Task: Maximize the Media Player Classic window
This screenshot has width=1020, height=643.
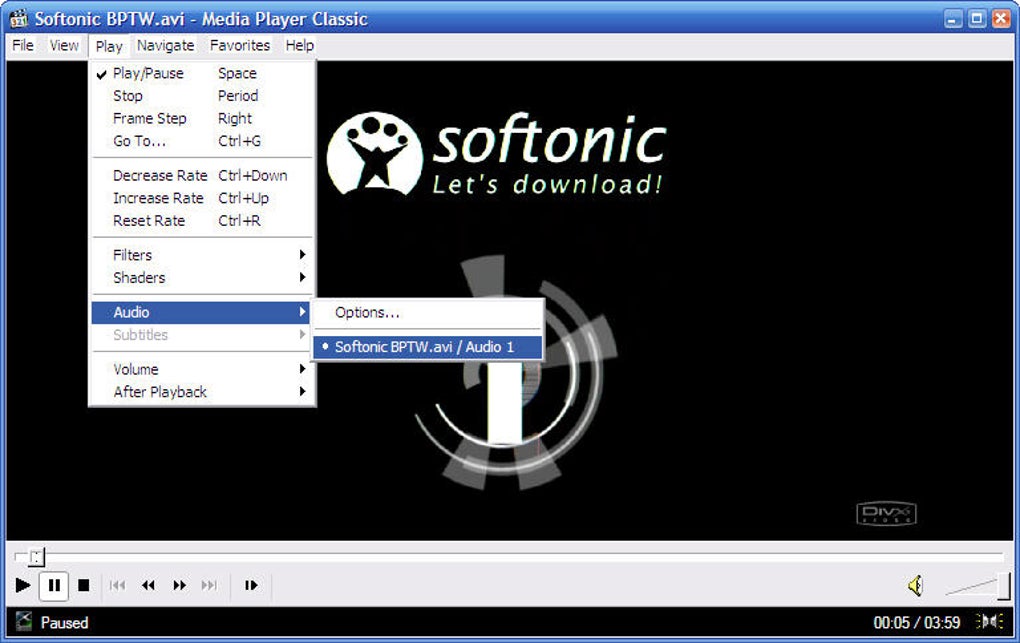Action: click(977, 19)
